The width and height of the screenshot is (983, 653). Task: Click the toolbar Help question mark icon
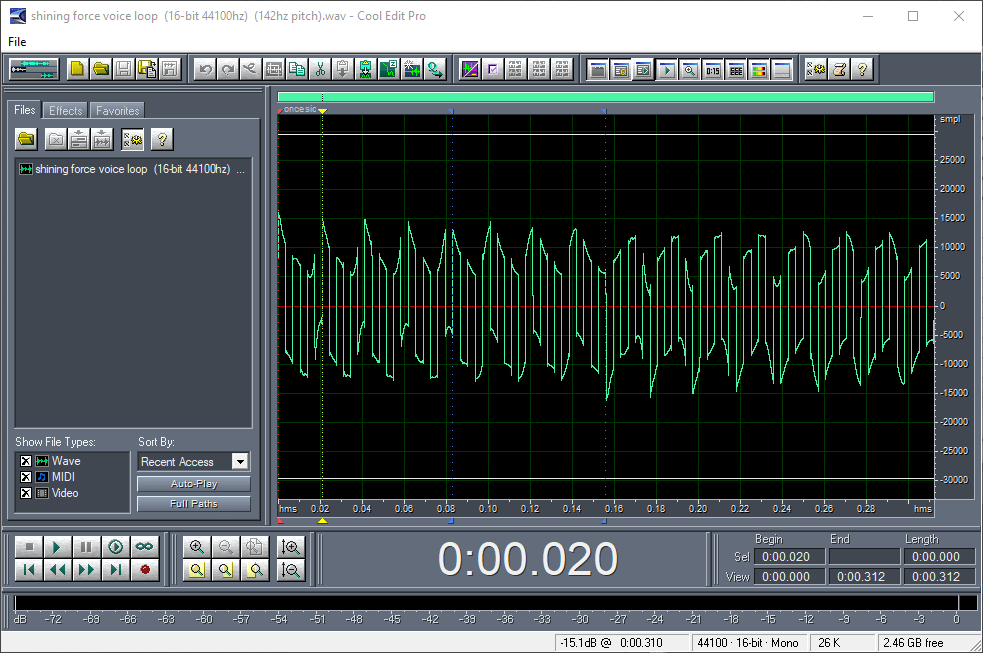coord(862,69)
